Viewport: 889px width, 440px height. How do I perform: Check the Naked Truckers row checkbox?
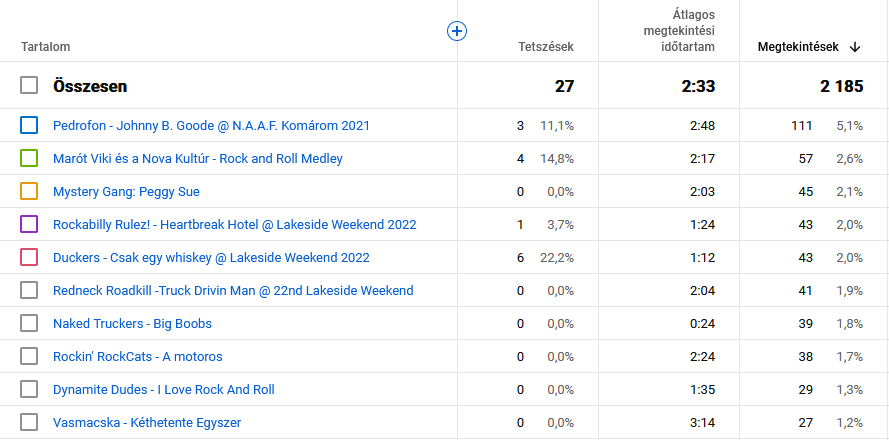(x=29, y=323)
